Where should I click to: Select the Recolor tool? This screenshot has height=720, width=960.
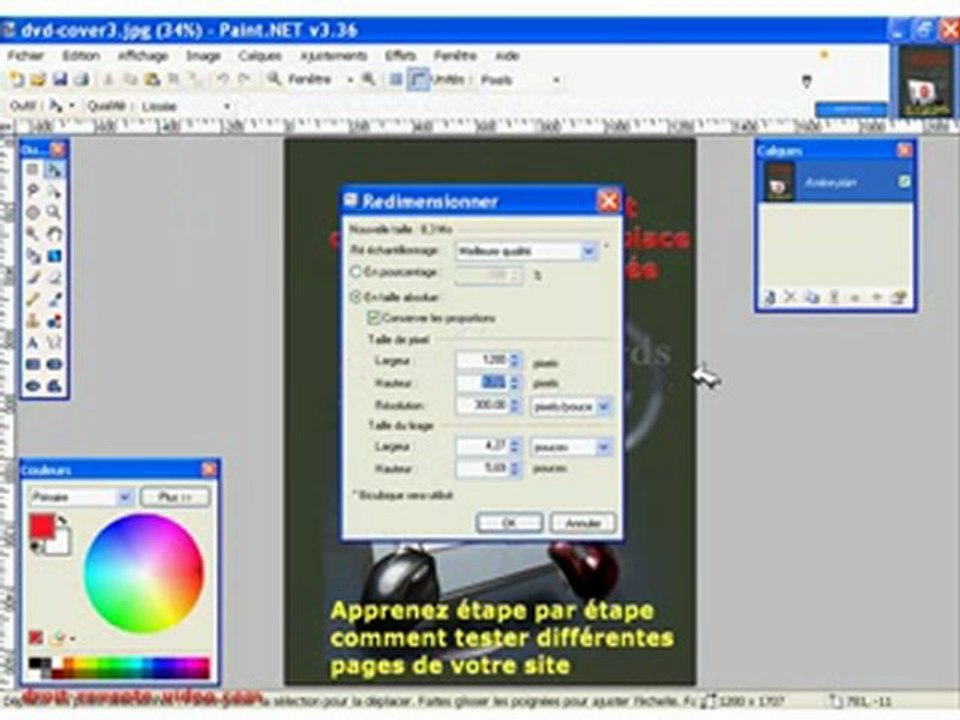(x=54, y=321)
